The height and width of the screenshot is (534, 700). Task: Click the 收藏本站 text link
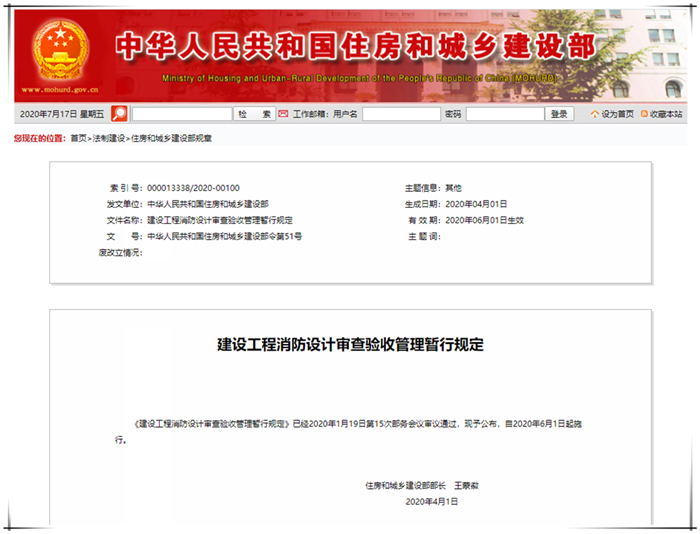667,114
